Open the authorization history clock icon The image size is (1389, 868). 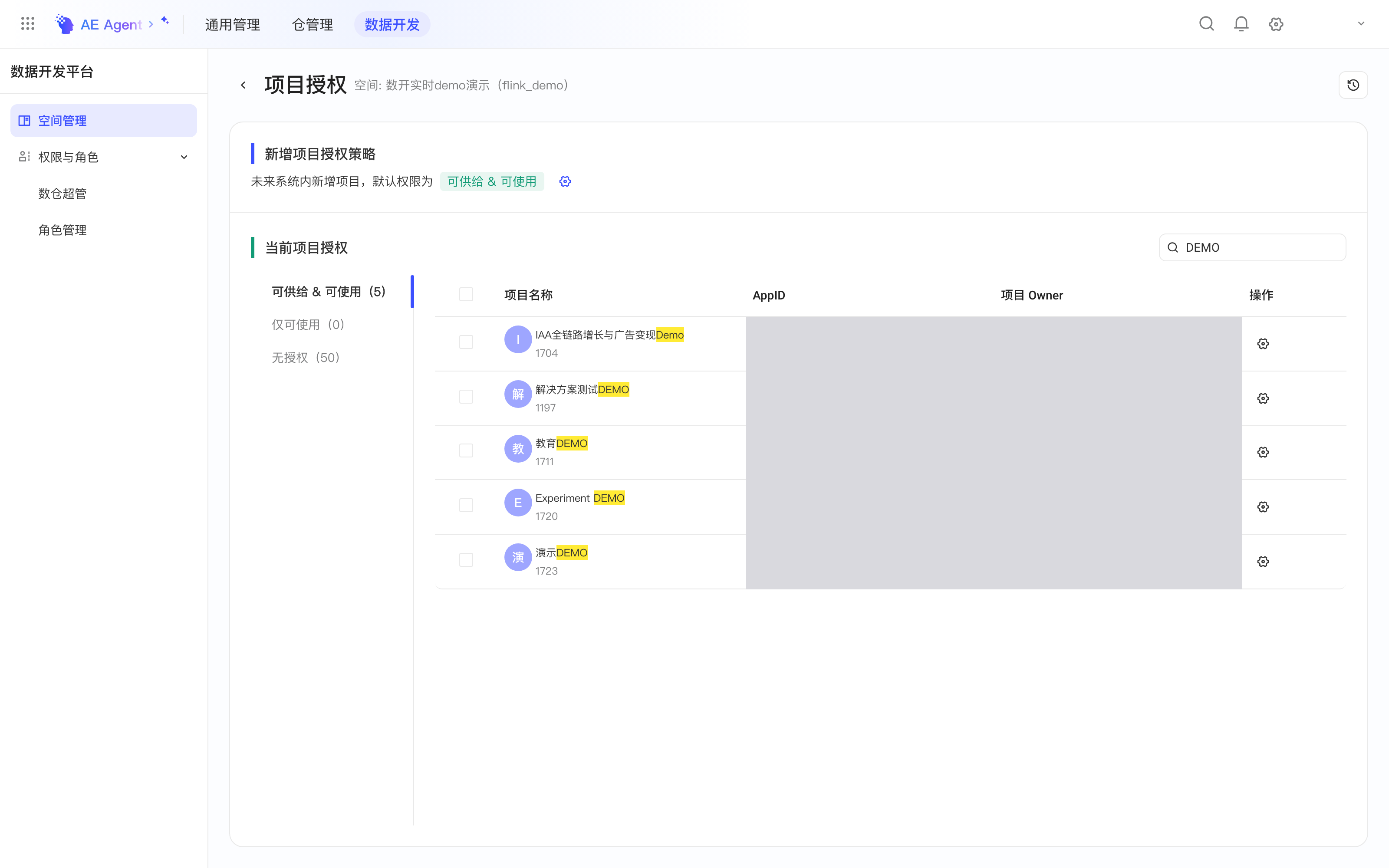[1353, 85]
